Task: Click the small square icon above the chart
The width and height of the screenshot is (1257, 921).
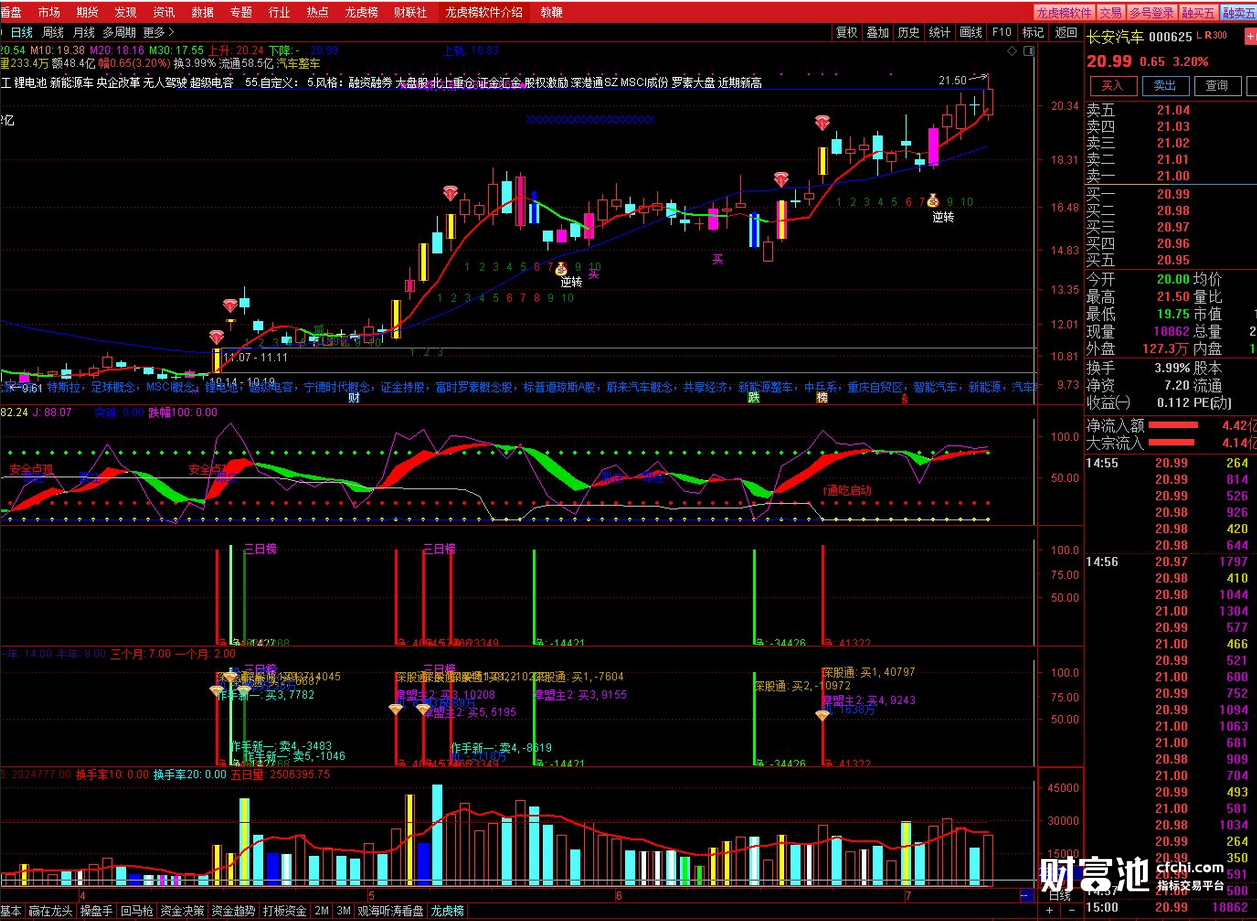Action: tap(1030, 50)
